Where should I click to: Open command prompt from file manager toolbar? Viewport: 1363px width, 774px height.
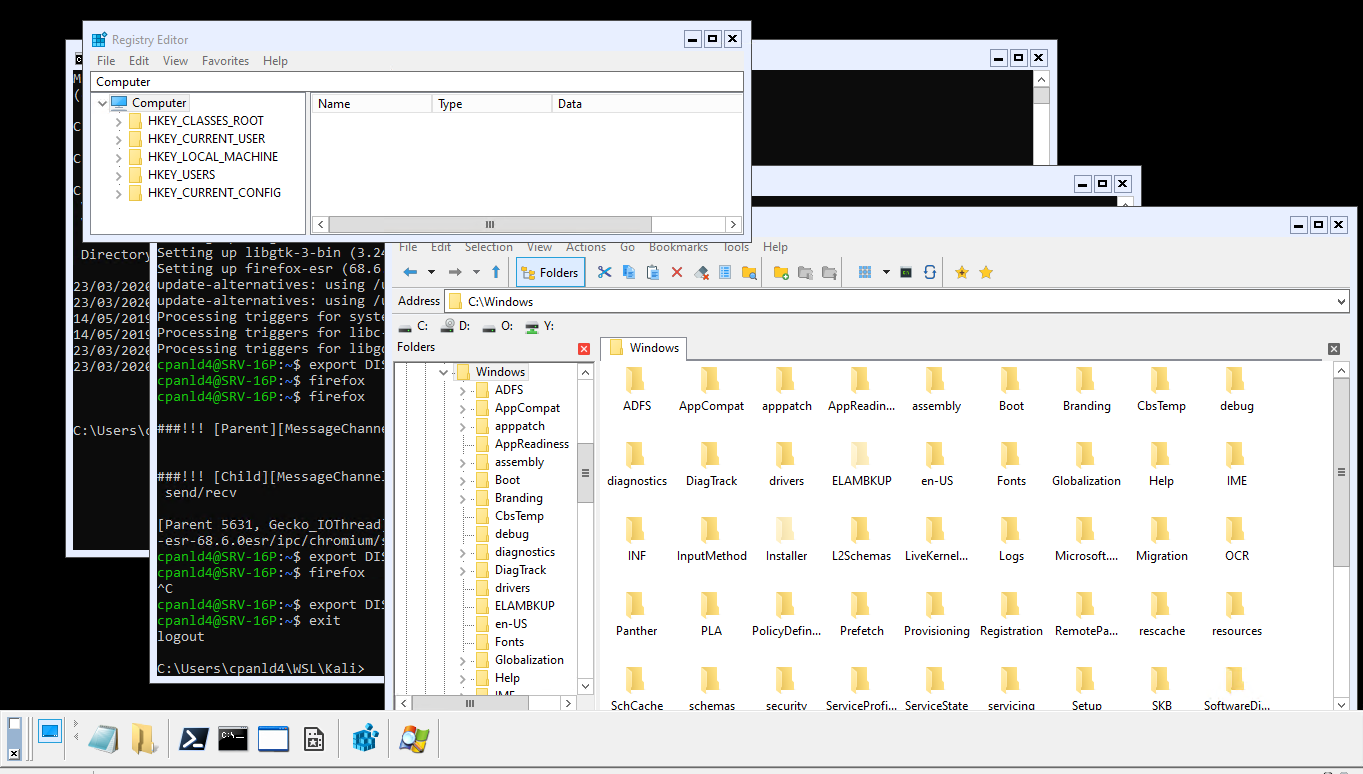pos(906,272)
